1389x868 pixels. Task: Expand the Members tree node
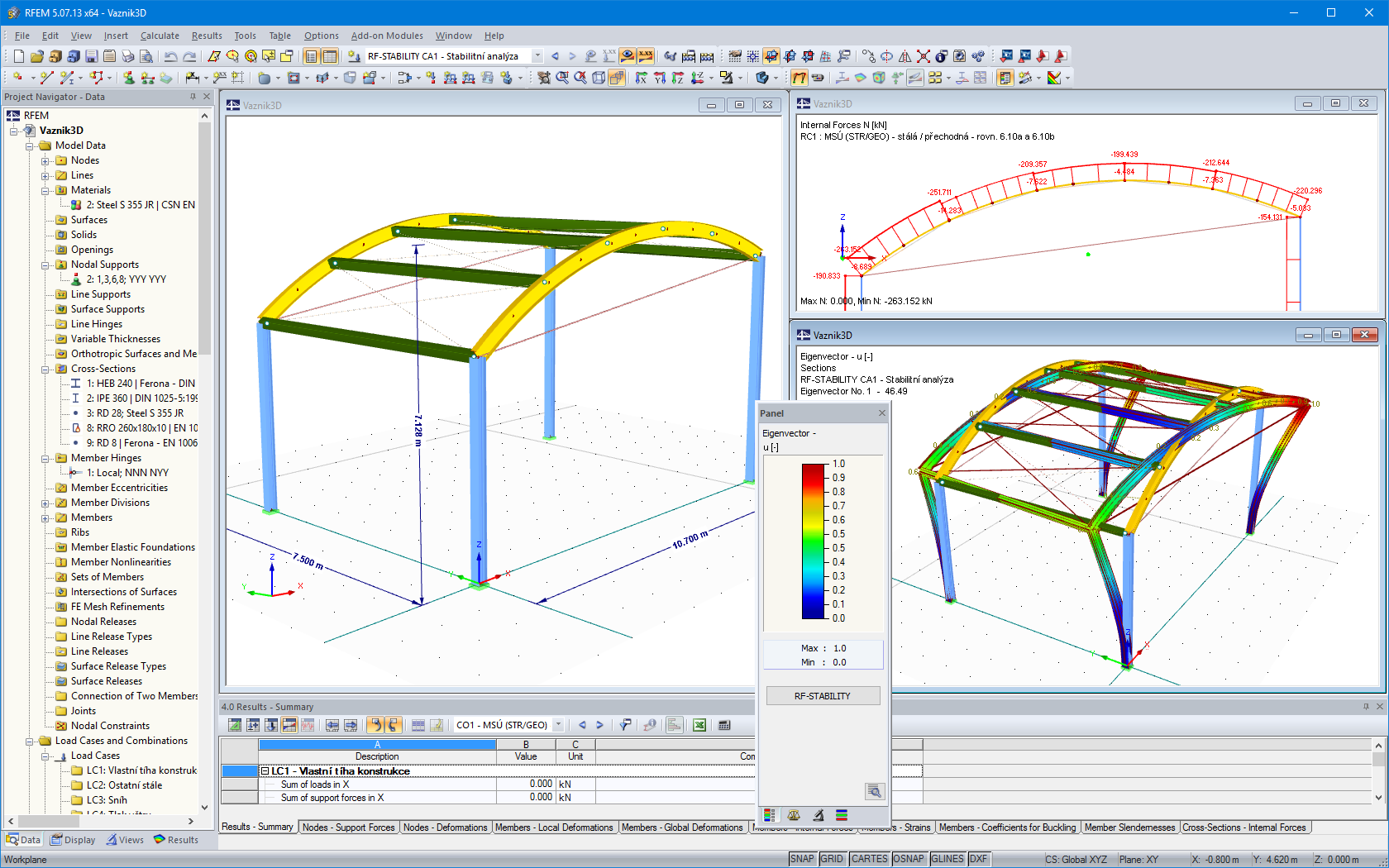(x=45, y=517)
